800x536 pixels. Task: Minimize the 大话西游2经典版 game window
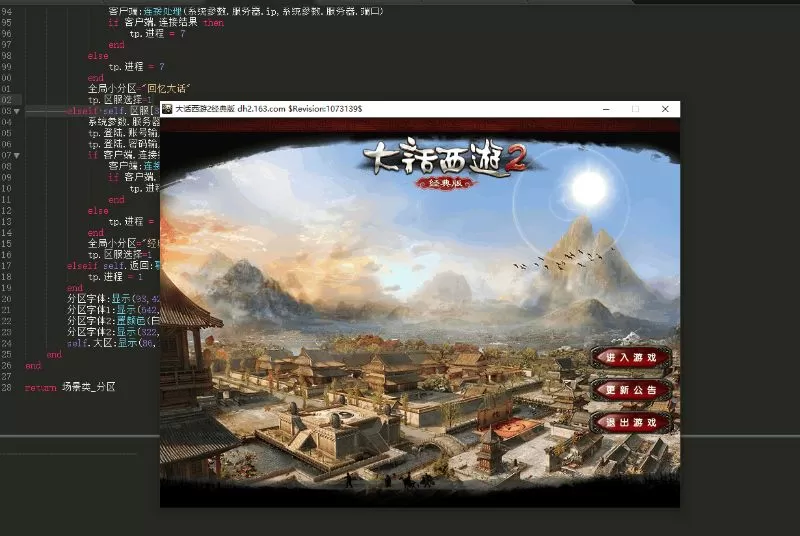coord(606,109)
